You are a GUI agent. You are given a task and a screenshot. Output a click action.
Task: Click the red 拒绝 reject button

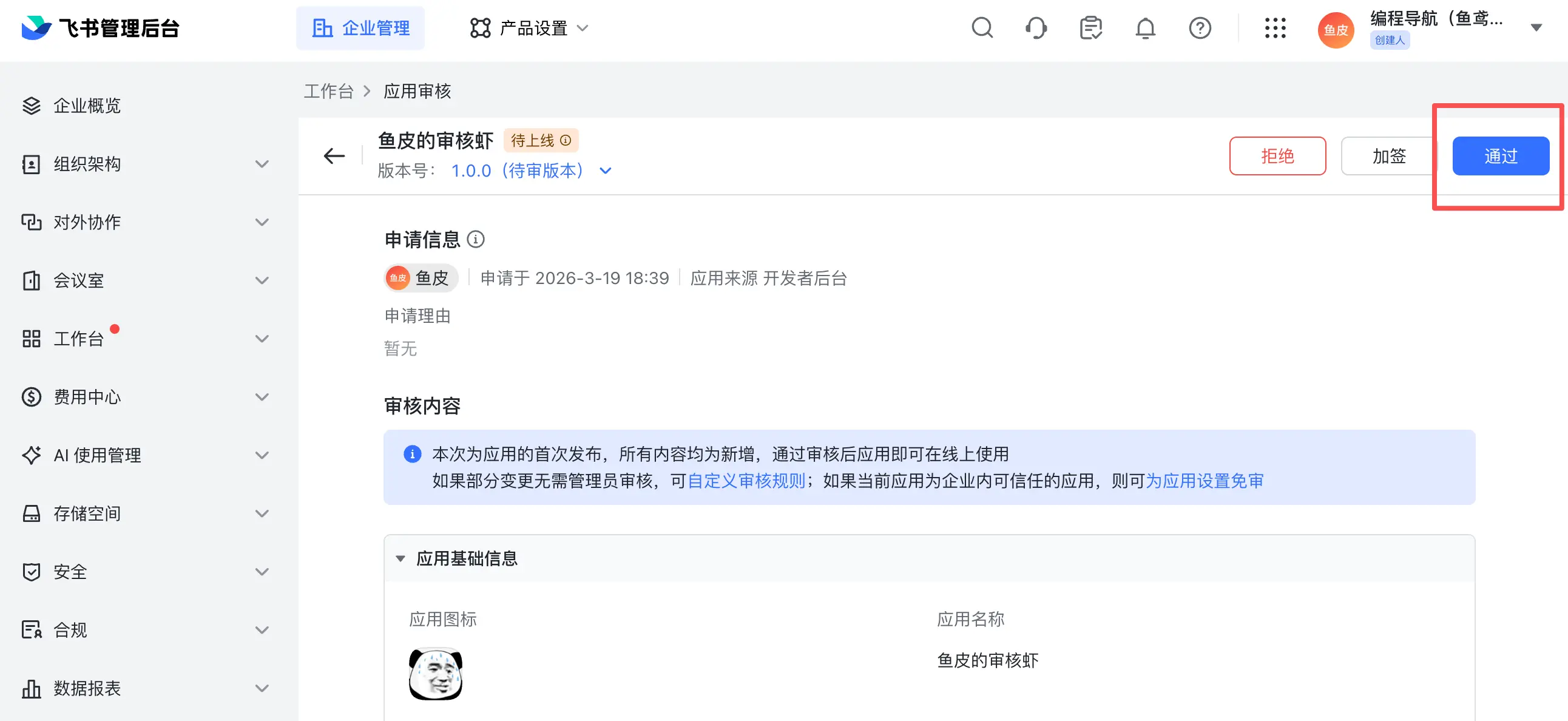[x=1277, y=156]
